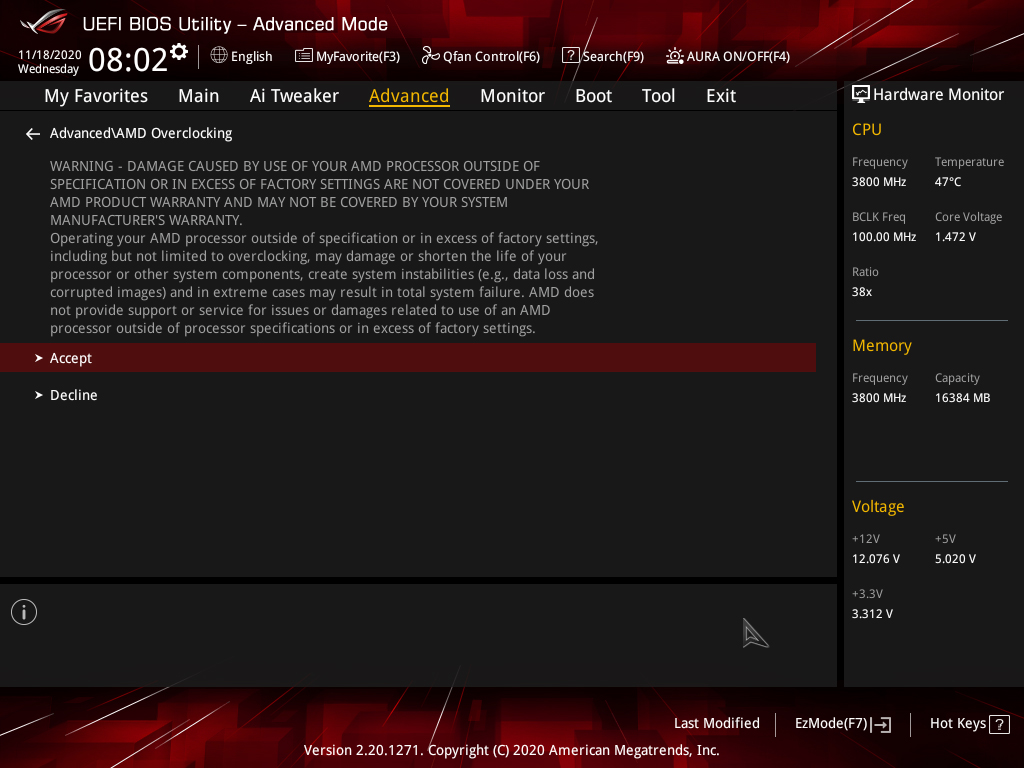Click the Hardware Monitor title
This screenshot has height=768, width=1024.
click(x=938, y=95)
